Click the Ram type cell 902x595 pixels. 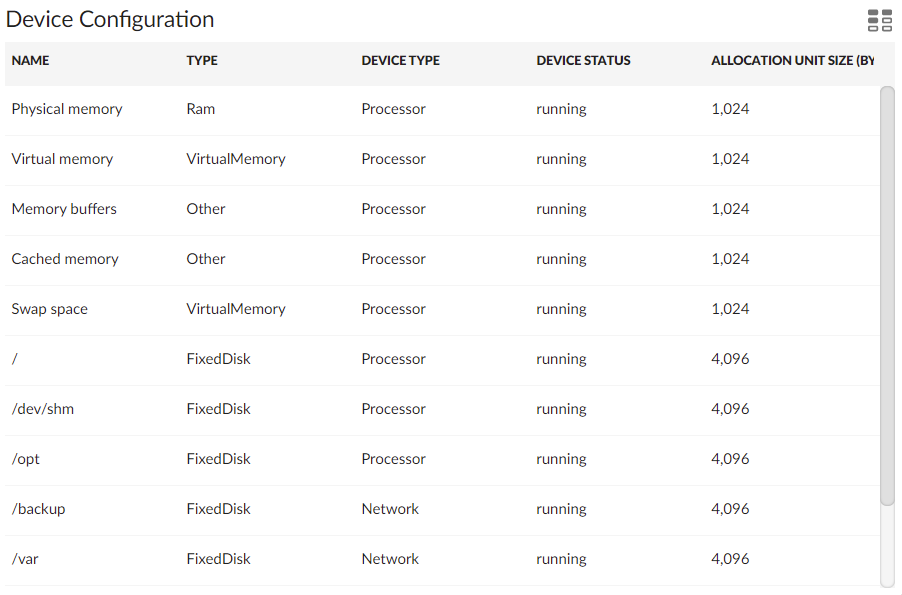click(x=200, y=109)
